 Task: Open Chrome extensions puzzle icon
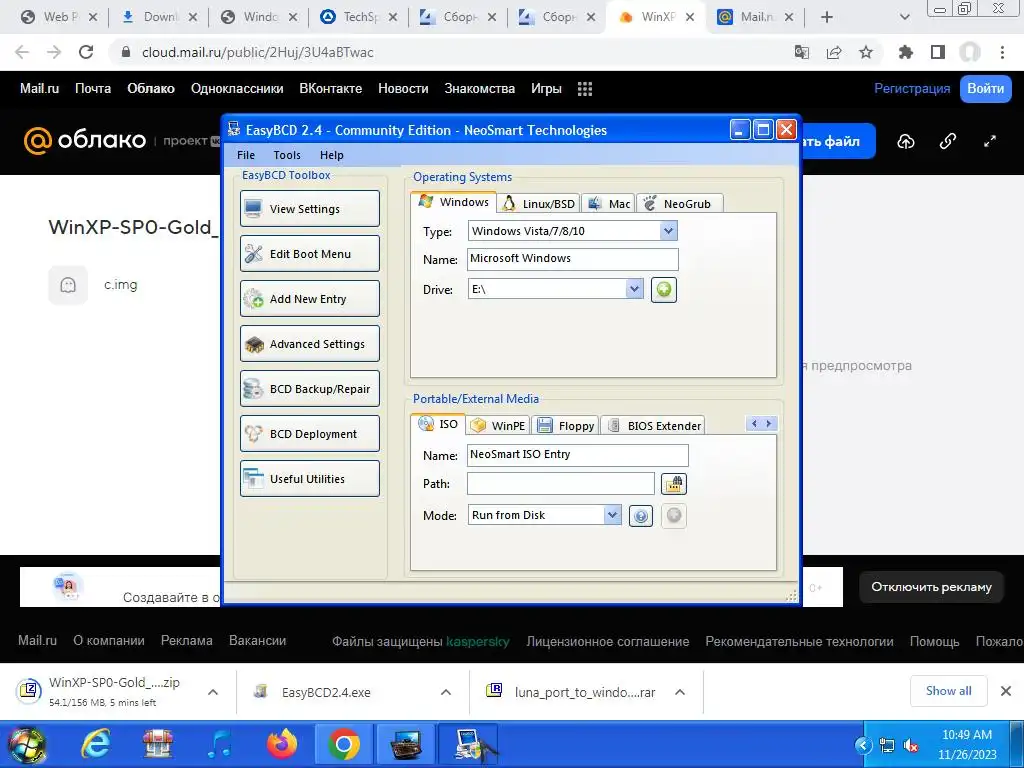(x=906, y=52)
